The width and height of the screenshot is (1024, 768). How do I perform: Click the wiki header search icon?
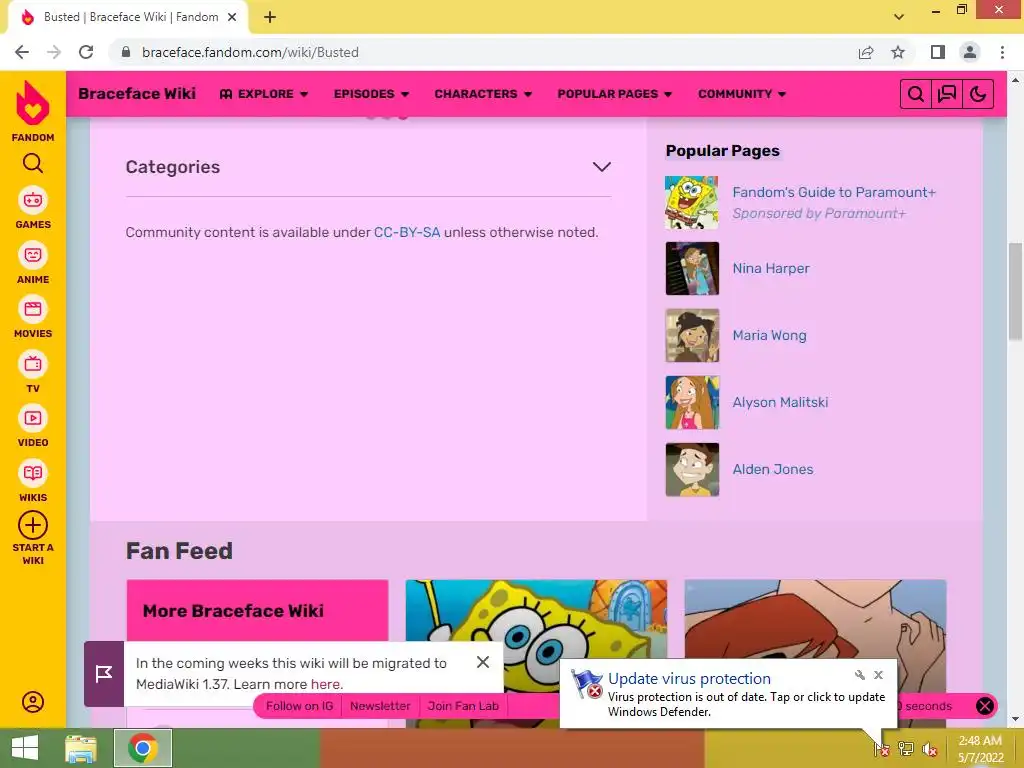click(916, 94)
